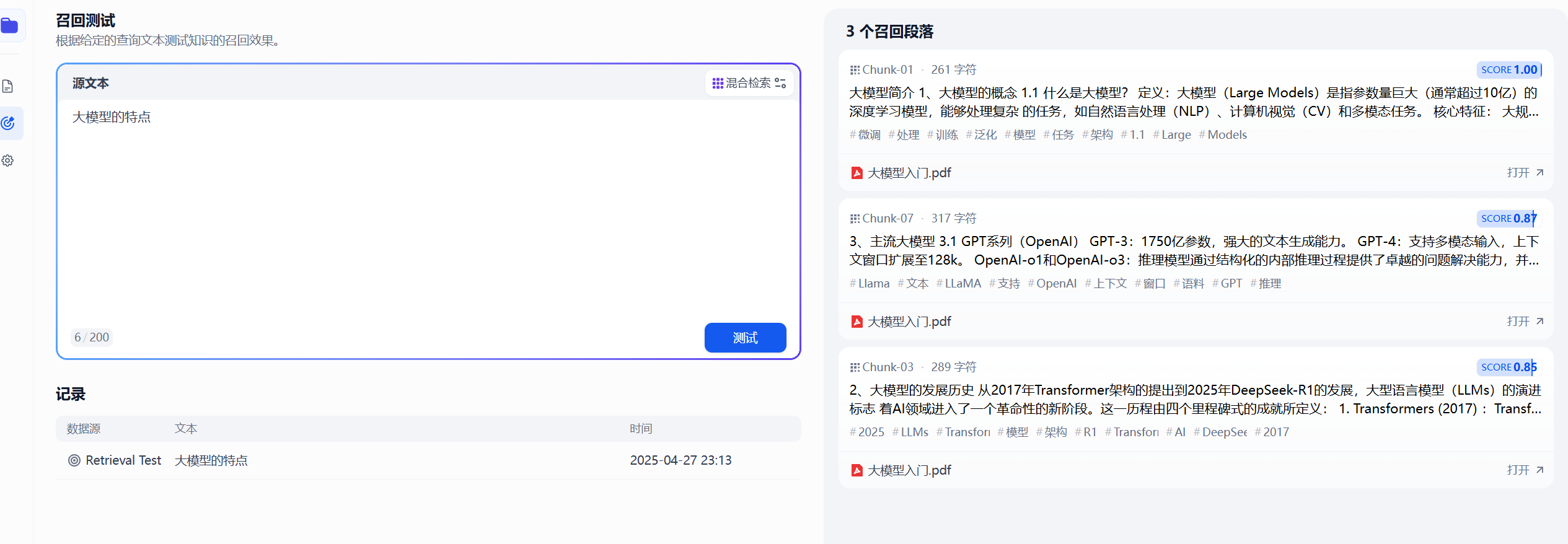1568x544 pixels.
Task: Open the Chunk-03 source file via 打开
Action: (1525, 470)
